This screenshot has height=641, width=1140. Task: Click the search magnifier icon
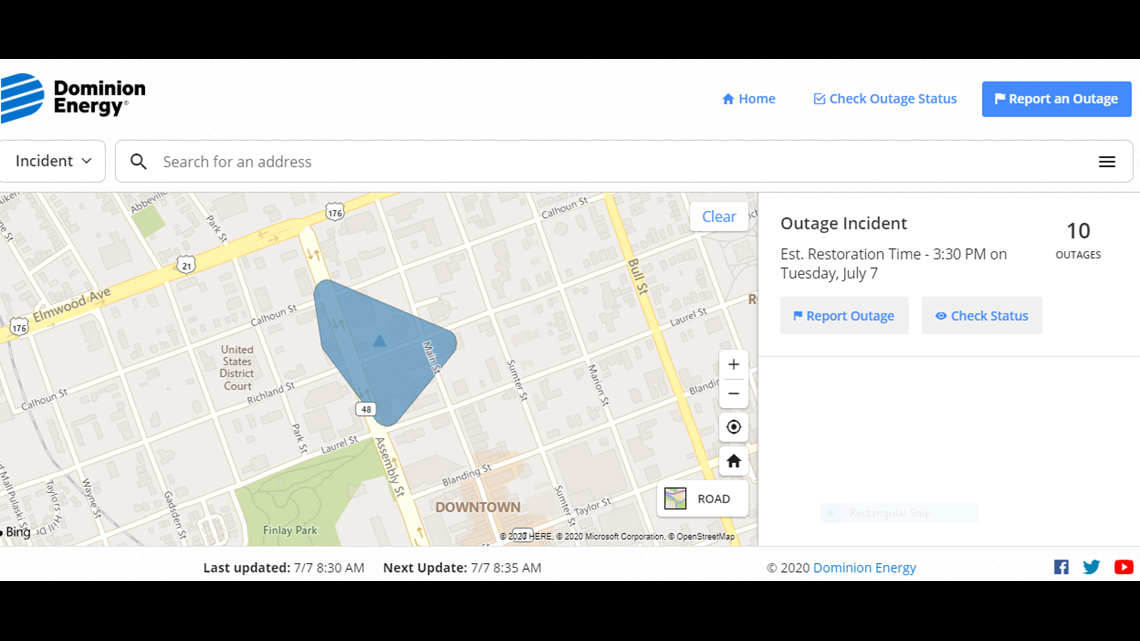(x=138, y=161)
